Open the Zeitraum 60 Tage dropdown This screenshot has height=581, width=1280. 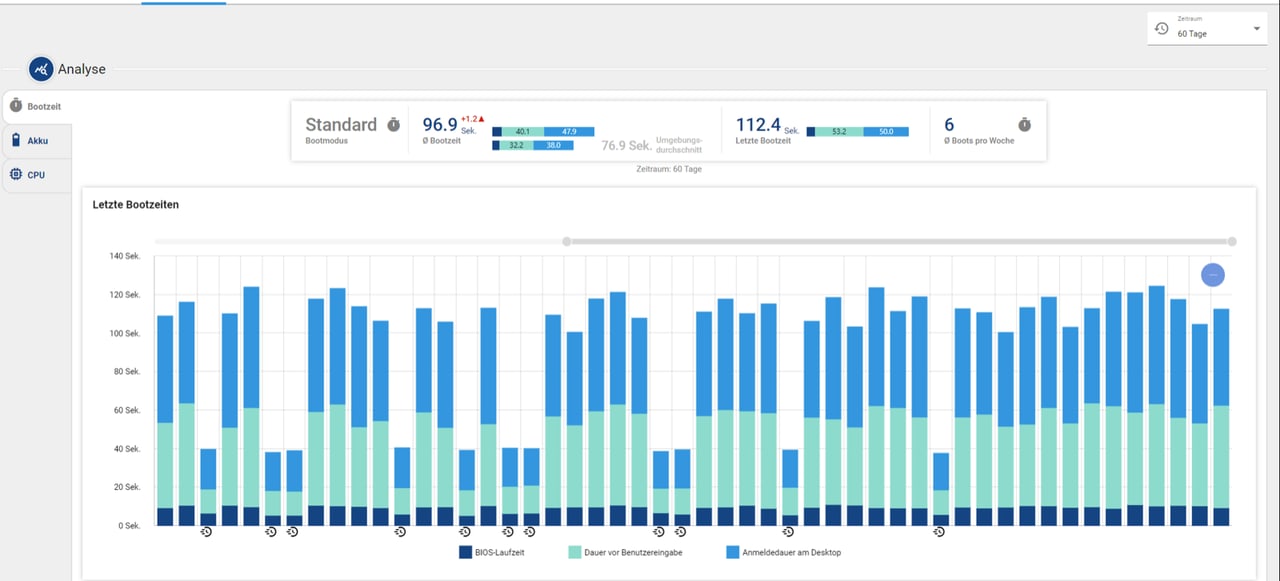click(1207, 29)
